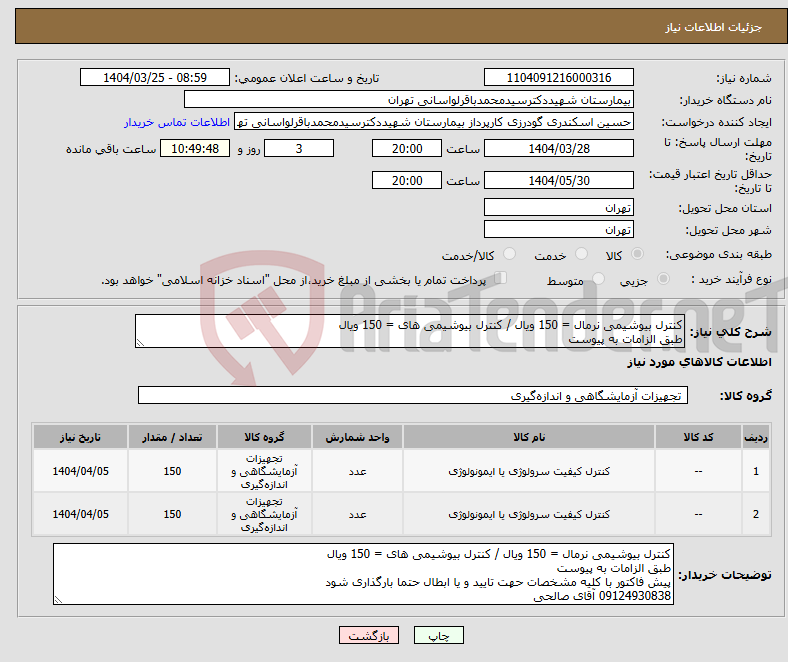
Task: Click unit عدد in row 2
Action: pyautogui.click(x=357, y=514)
